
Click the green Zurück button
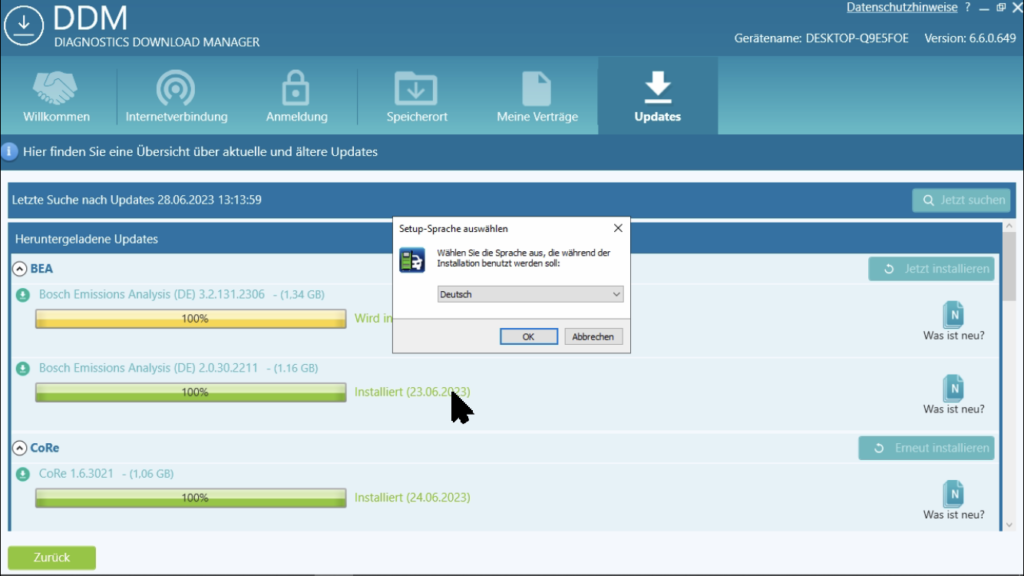pos(52,558)
